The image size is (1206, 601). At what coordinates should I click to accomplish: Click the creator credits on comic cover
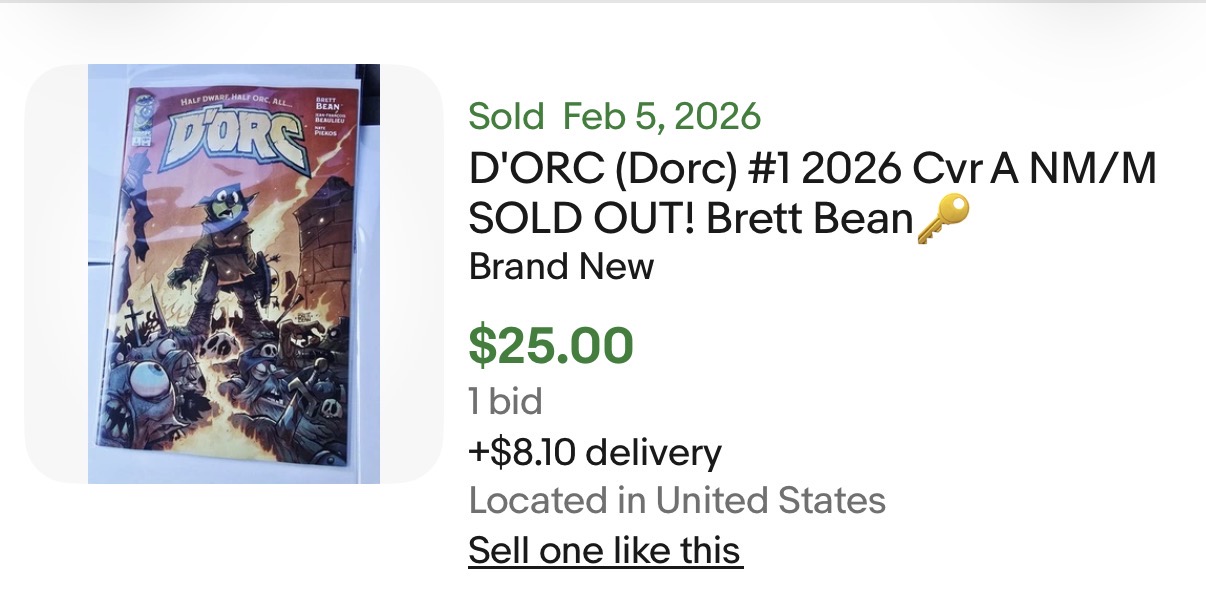pyautogui.click(x=328, y=115)
